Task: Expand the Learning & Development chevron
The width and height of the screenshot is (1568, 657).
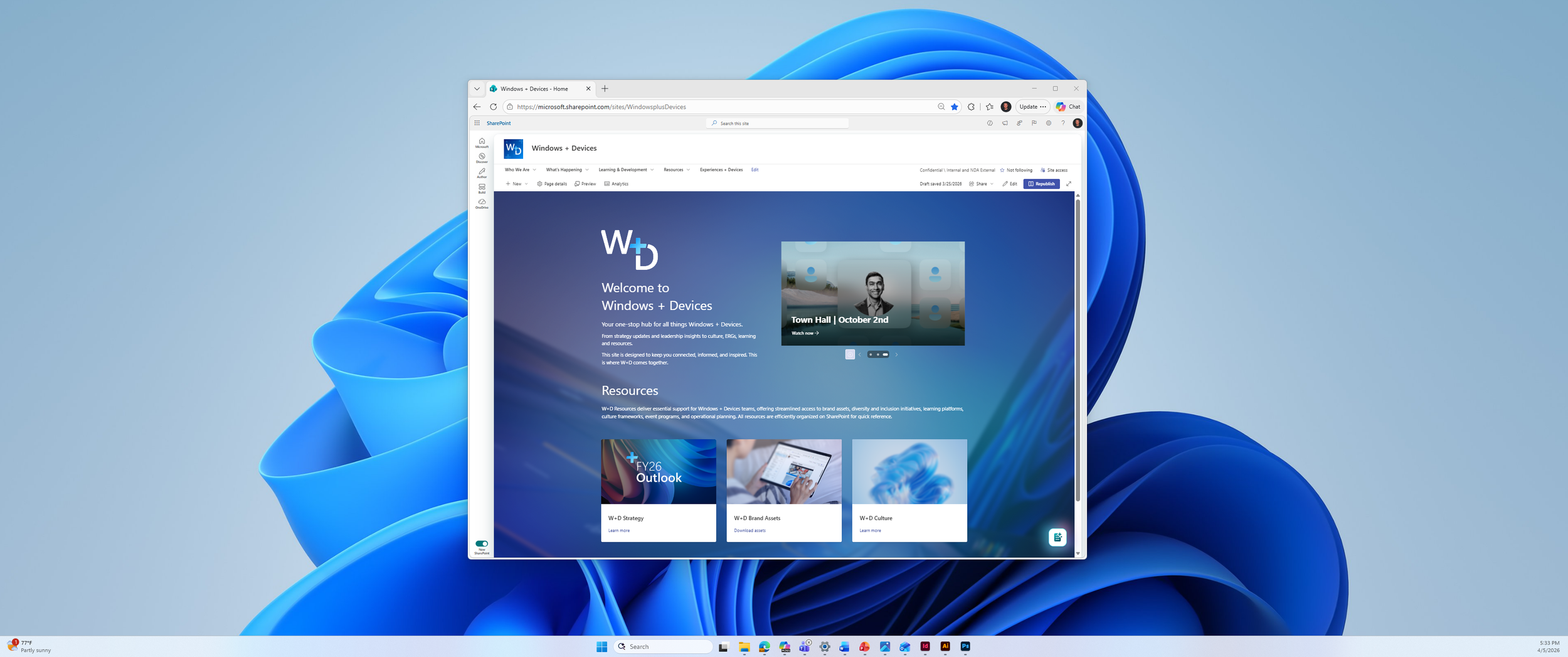Action: [652, 170]
